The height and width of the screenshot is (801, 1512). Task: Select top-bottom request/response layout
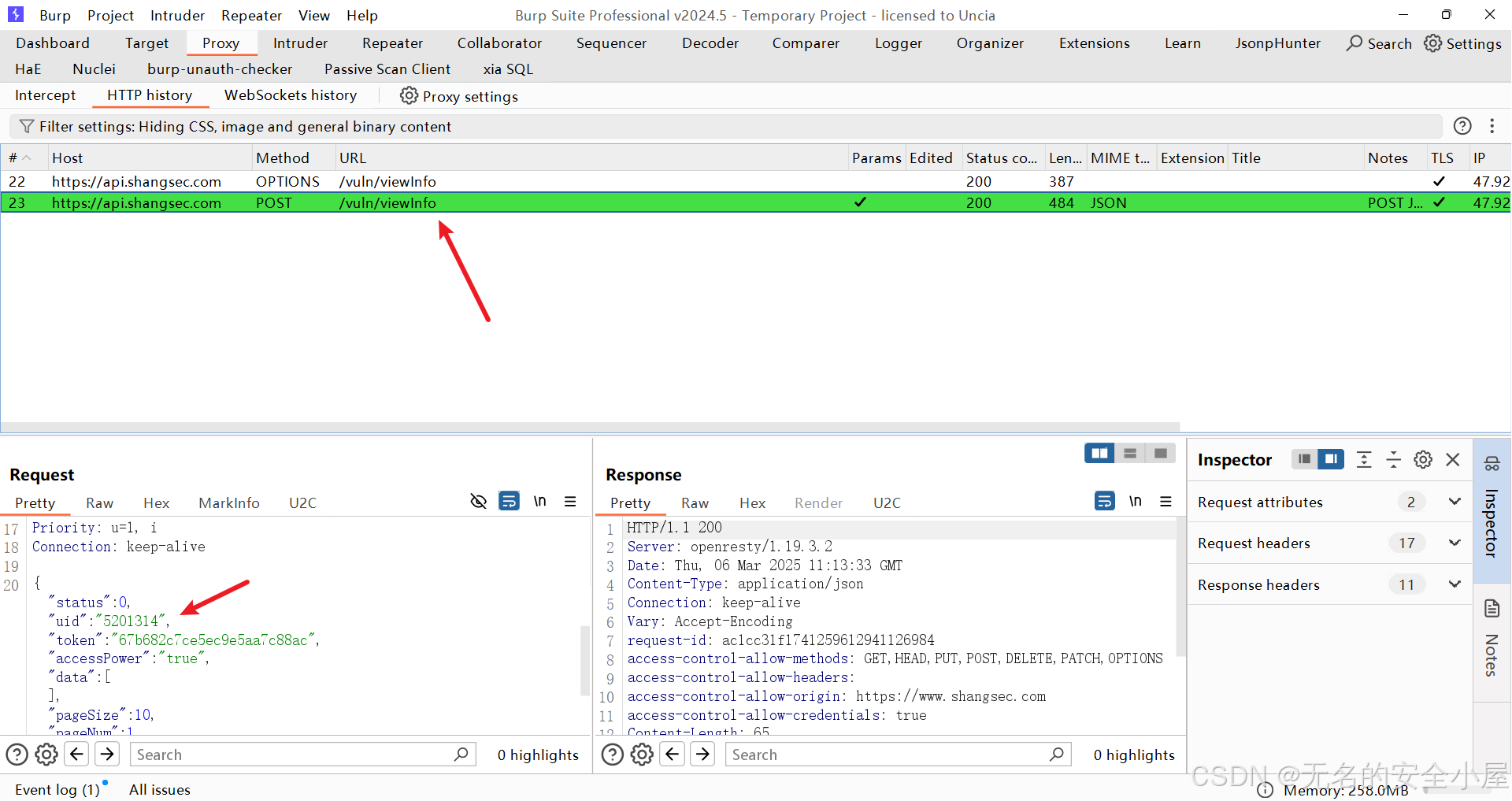coord(1130,454)
